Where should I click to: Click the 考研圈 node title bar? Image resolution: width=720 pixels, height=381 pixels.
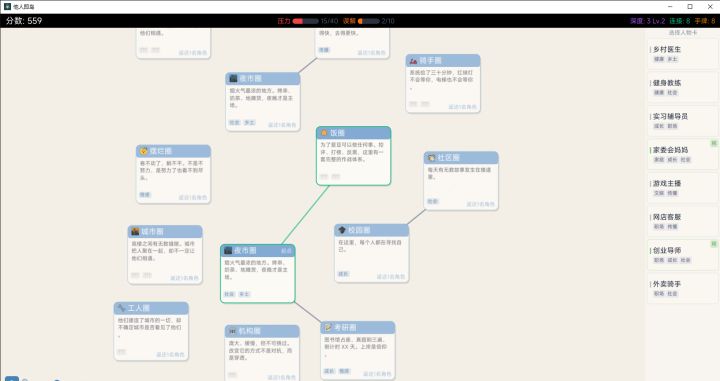click(358, 327)
